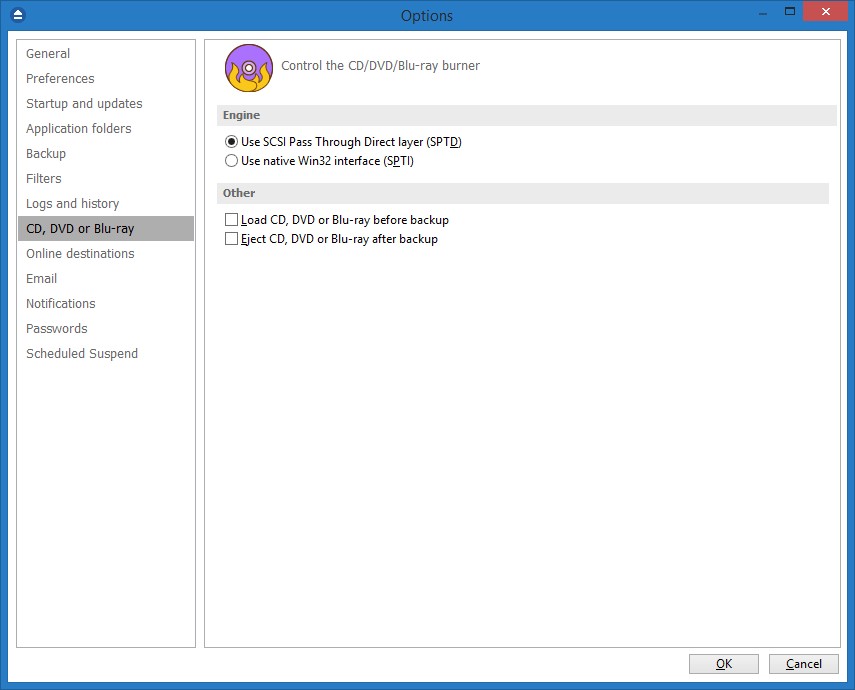Viewport: 855px width, 690px height.
Task: Open the Passwords options page
Action: 57,329
